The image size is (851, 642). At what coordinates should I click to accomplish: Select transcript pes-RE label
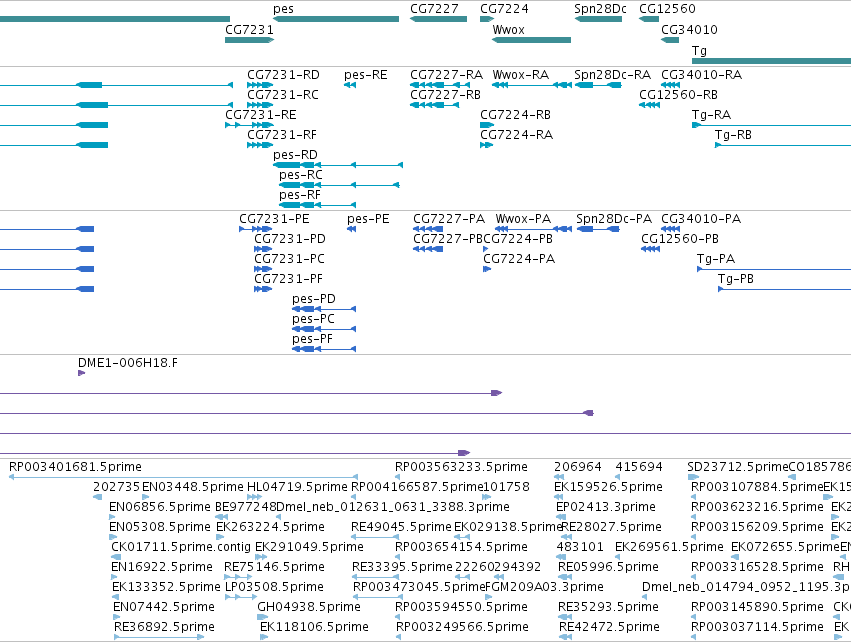[x=366, y=74]
